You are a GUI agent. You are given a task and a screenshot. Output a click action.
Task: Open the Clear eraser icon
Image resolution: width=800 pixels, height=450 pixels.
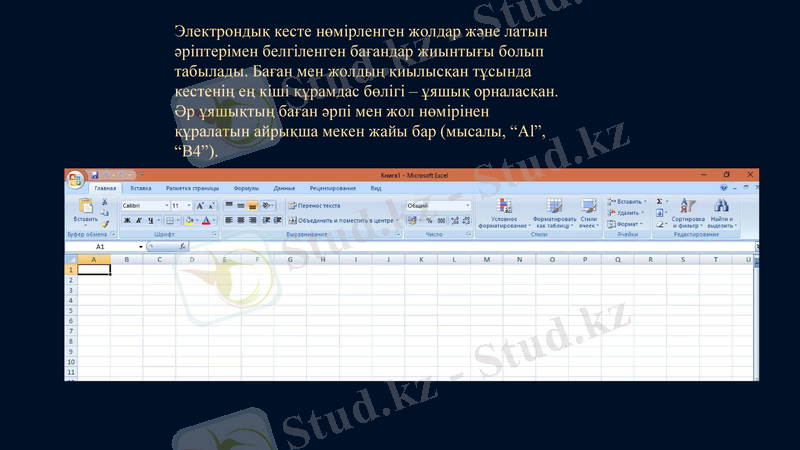point(660,224)
